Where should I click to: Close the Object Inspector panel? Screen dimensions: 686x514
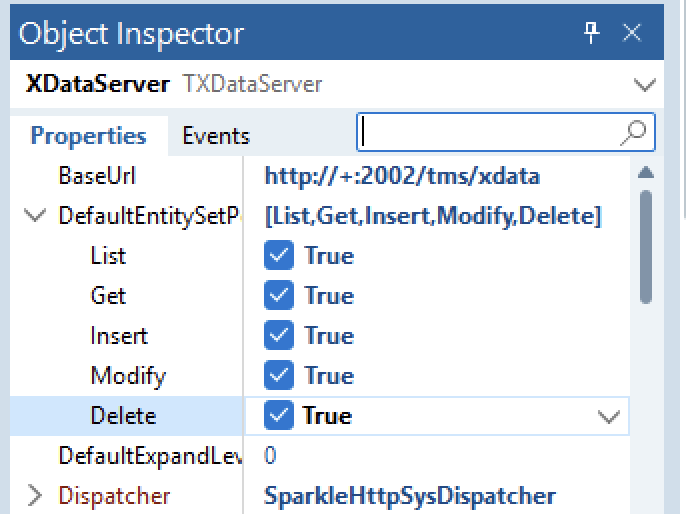click(632, 33)
